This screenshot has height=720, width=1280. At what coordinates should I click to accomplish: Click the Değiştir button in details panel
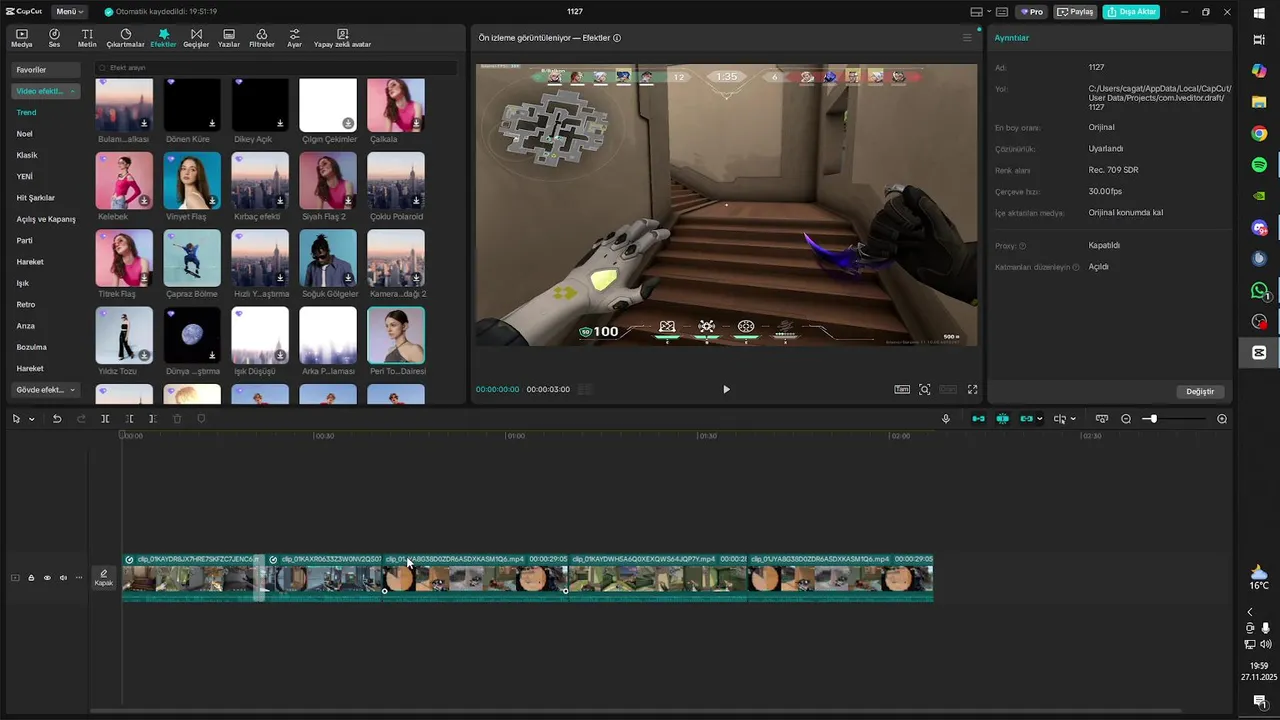[x=1200, y=391]
